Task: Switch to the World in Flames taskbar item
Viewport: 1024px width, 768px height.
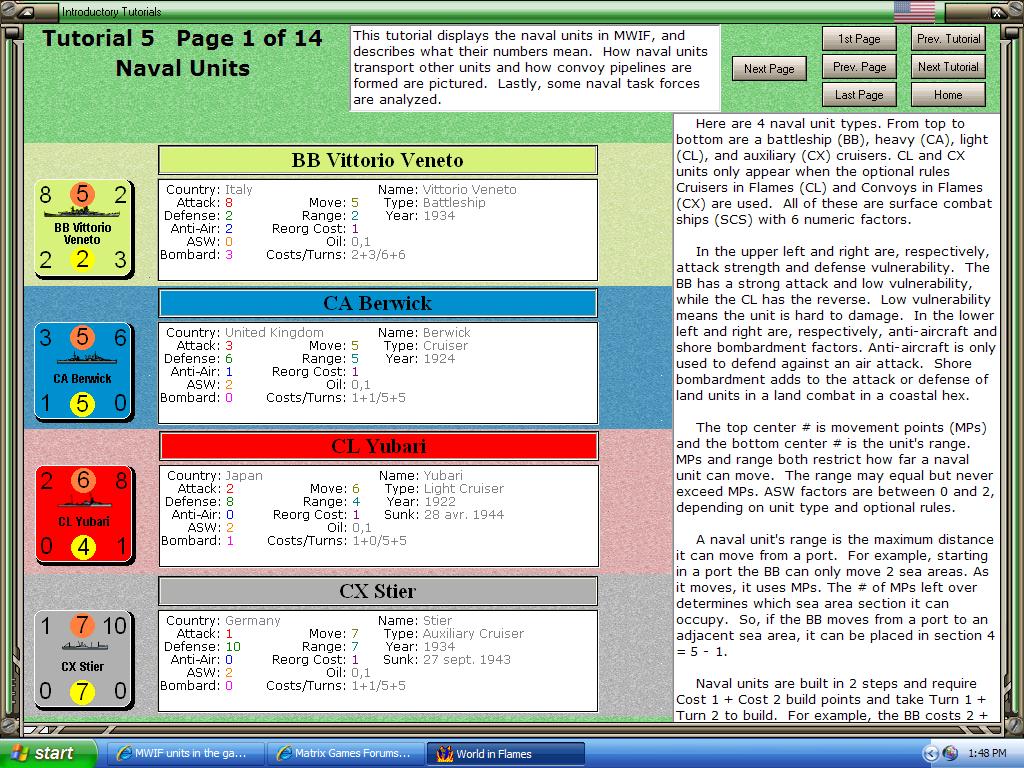Action: (x=504, y=754)
